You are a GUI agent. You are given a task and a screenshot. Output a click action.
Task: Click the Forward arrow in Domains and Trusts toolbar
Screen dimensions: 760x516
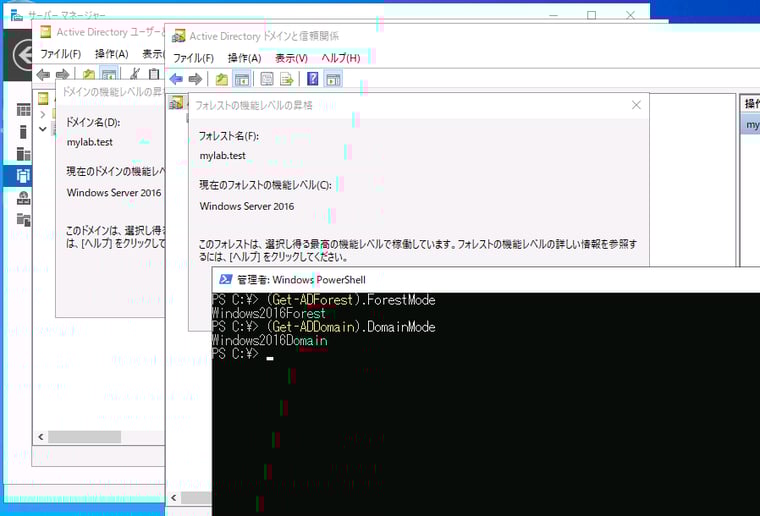[195, 79]
